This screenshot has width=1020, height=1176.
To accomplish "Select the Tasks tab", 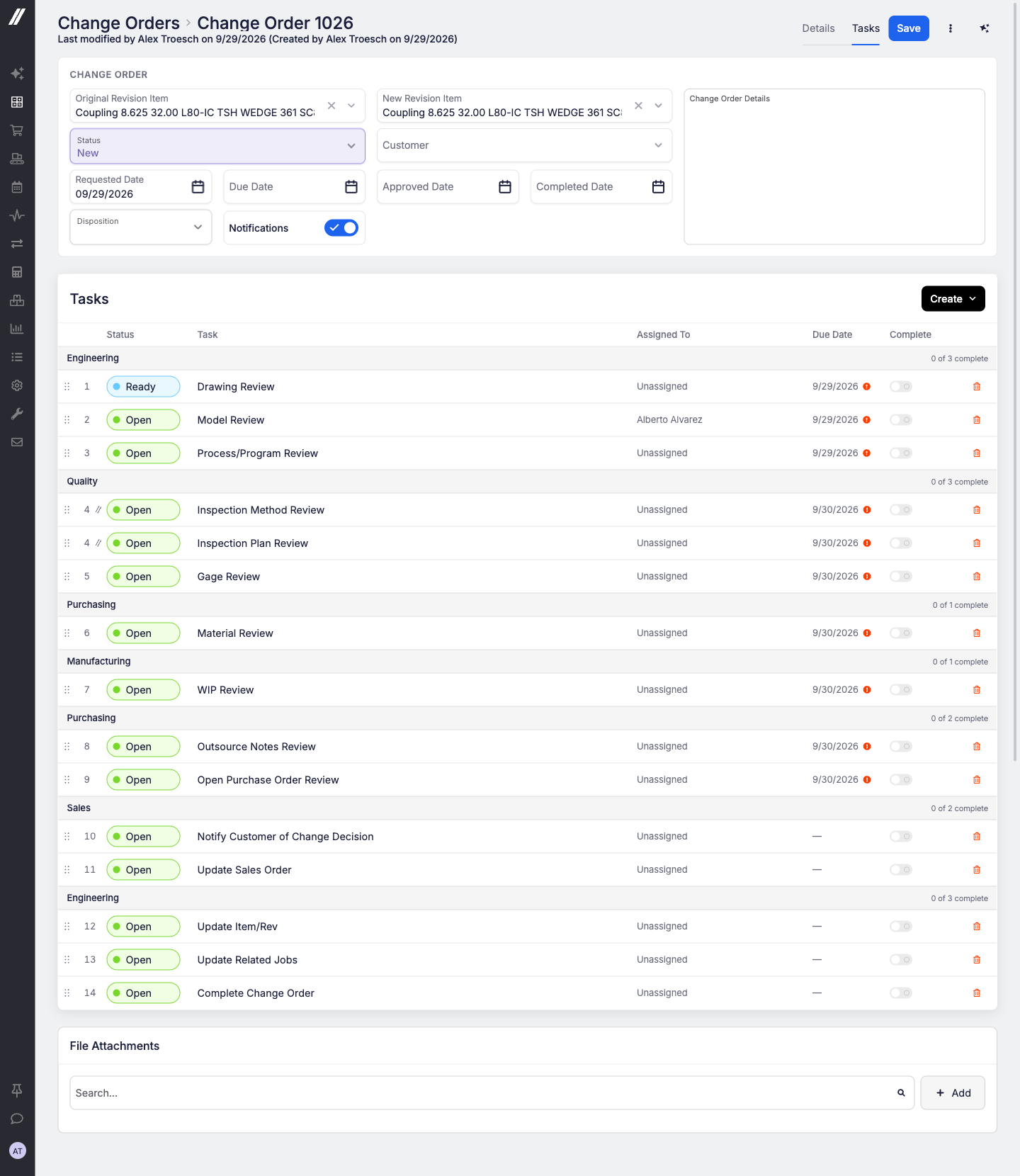I will click(866, 28).
